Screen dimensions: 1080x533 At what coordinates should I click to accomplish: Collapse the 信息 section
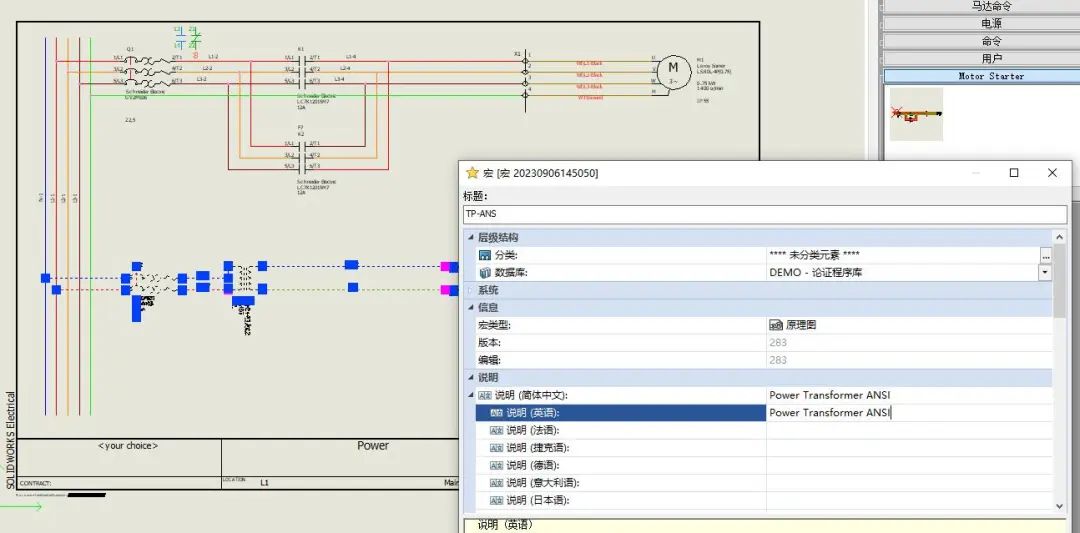coord(471,308)
